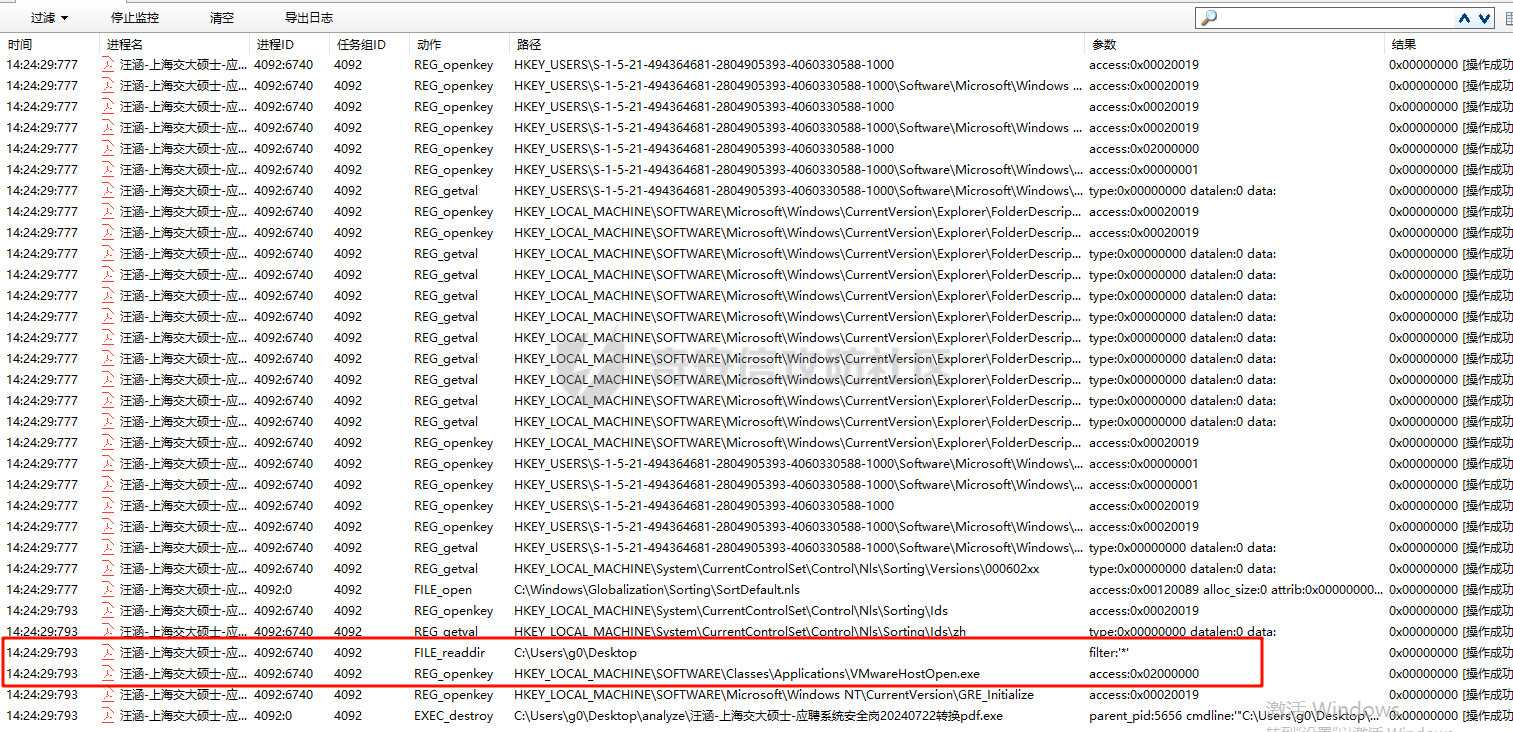This screenshot has height=732, width=1513.
Task: Jump to next search match arrow
Action: (x=1484, y=18)
